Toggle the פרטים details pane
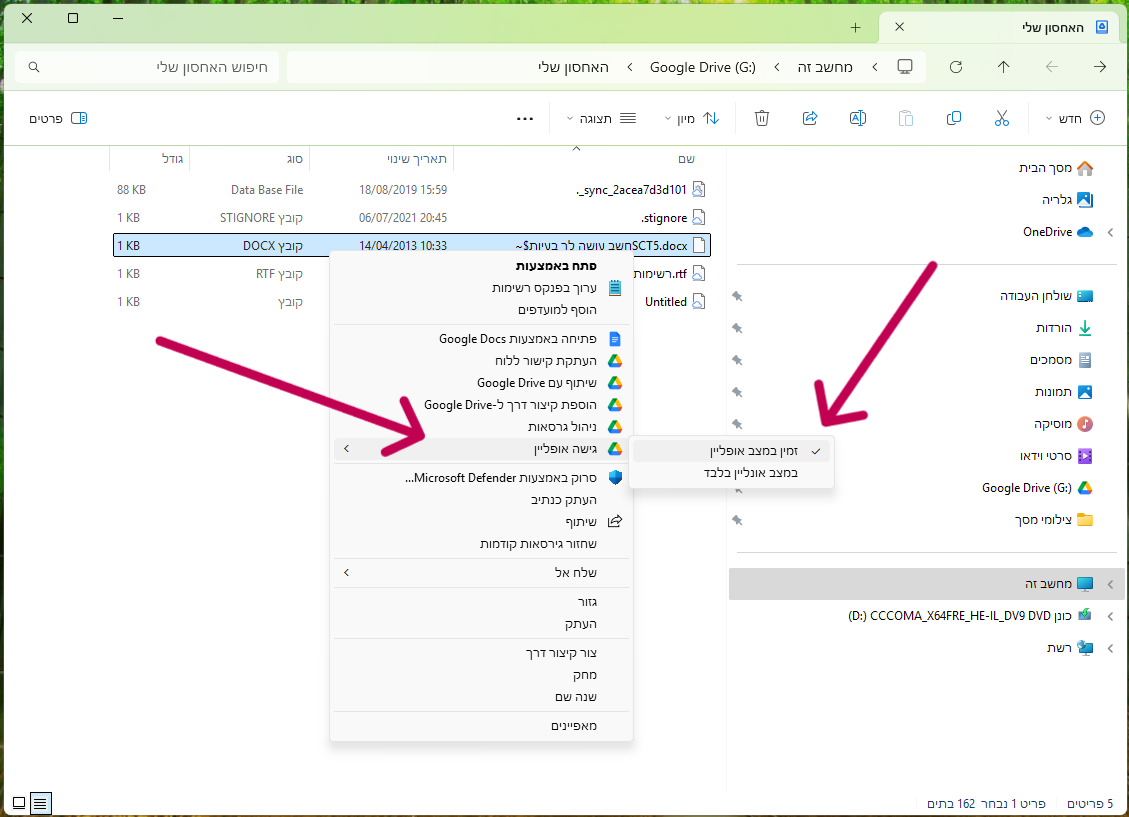 (x=58, y=118)
